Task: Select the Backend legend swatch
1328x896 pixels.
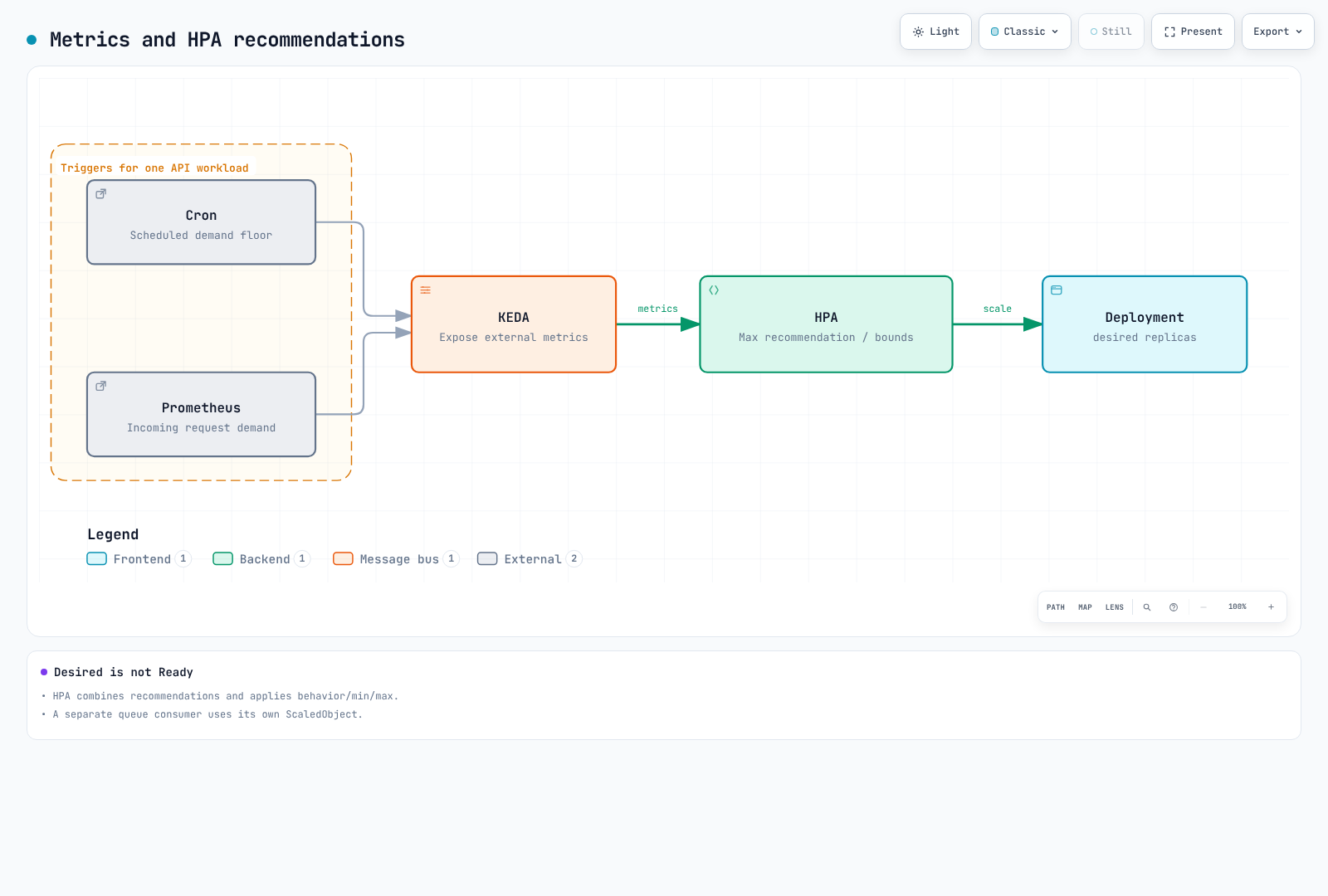Action: 223,559
